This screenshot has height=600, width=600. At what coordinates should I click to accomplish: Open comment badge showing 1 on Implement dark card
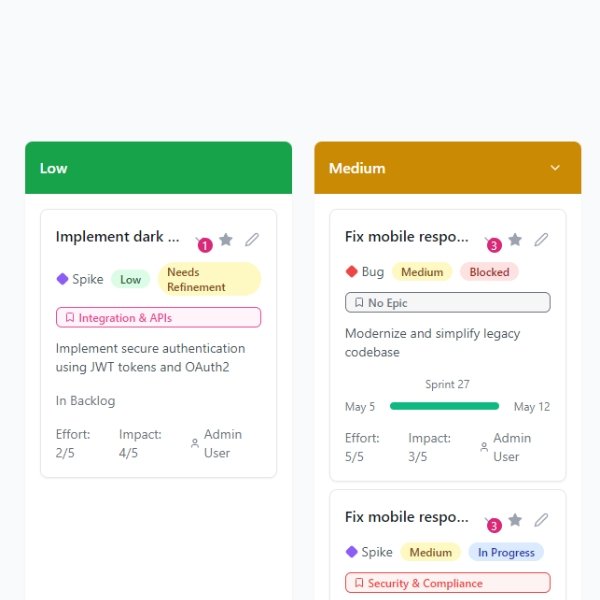pos(205,245)
